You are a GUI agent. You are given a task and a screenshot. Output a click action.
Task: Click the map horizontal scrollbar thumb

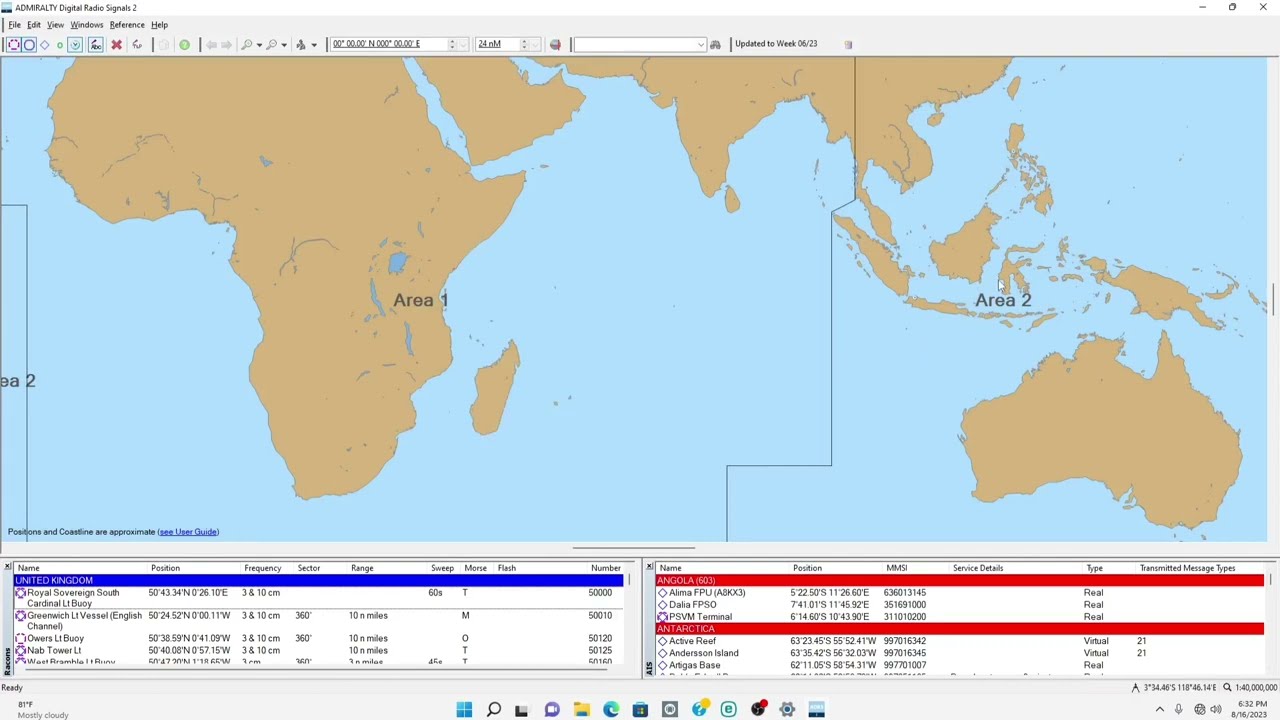(634, 548)
